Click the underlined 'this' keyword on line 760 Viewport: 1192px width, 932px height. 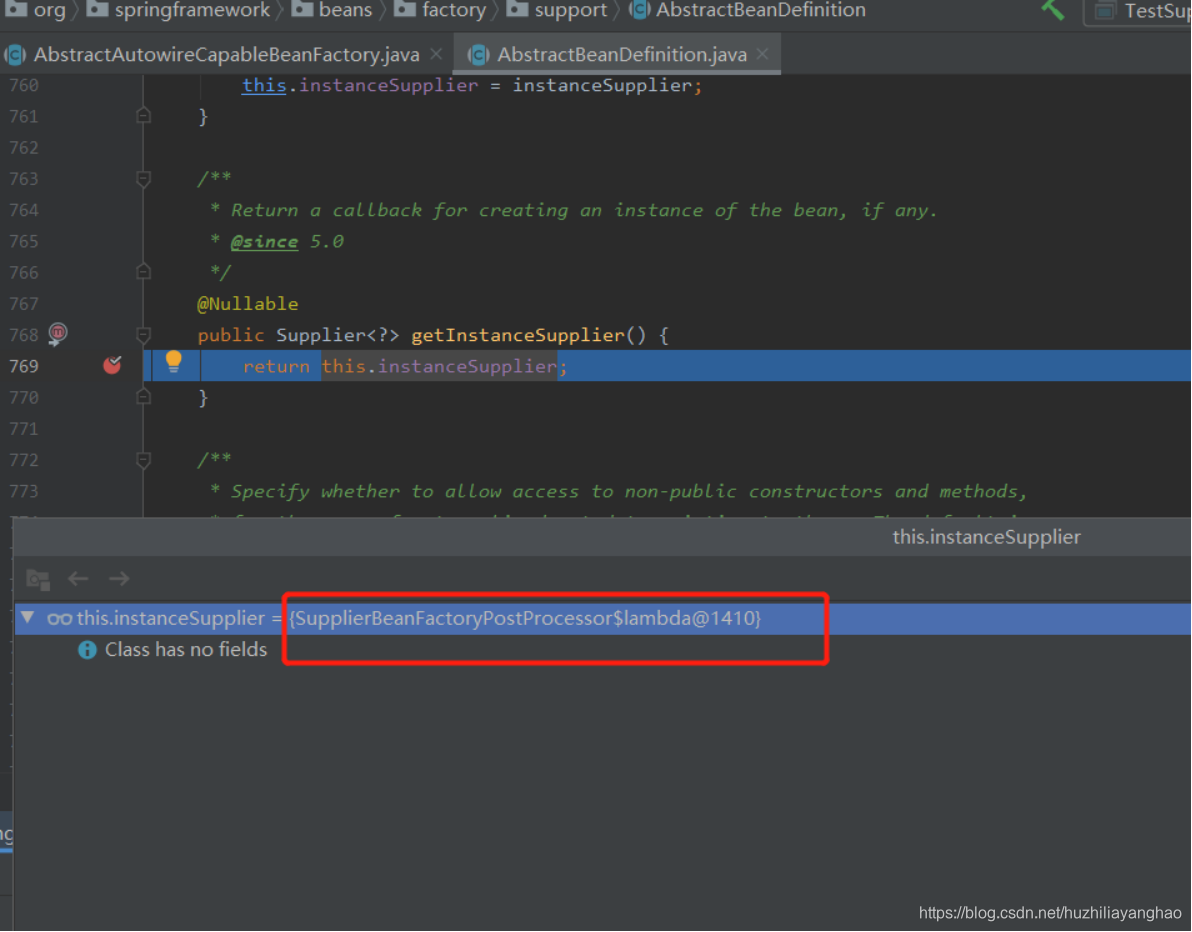click(x=264, y=85)
